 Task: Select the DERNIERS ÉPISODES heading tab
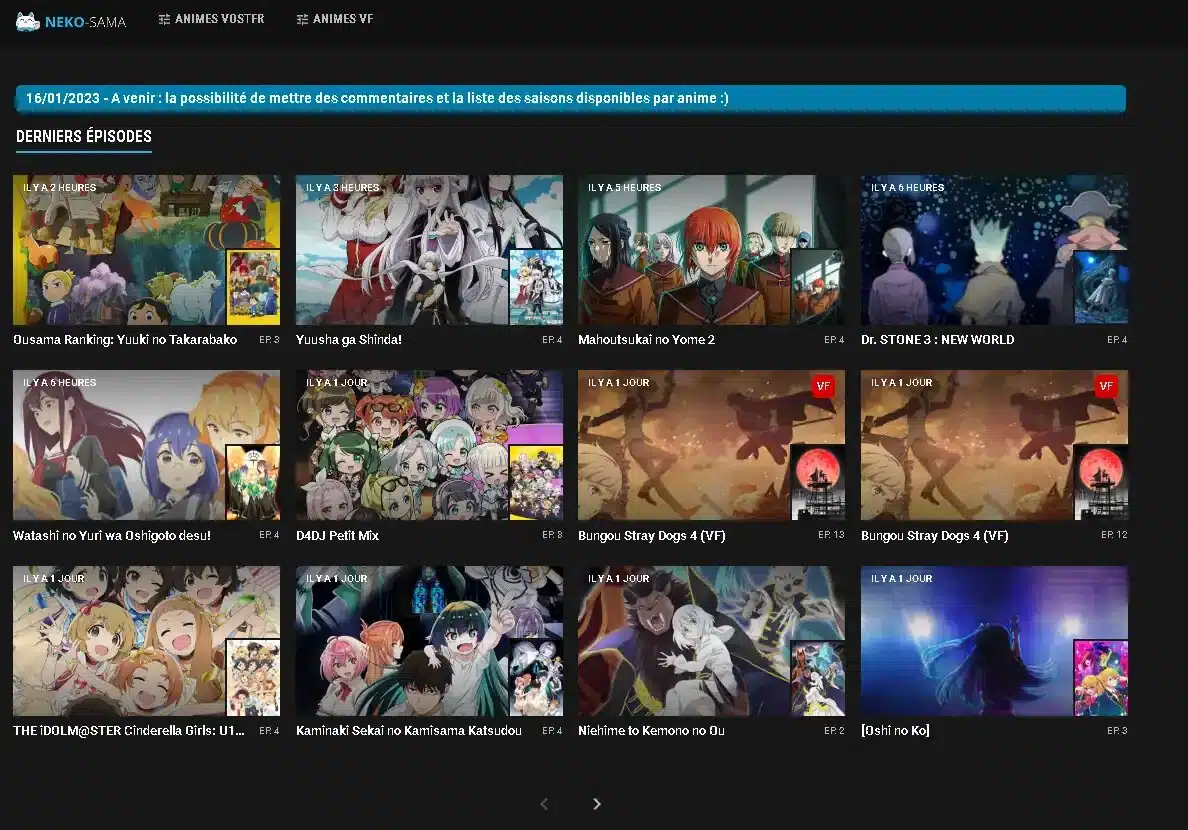pyautogui.click(x=83, y=136)
